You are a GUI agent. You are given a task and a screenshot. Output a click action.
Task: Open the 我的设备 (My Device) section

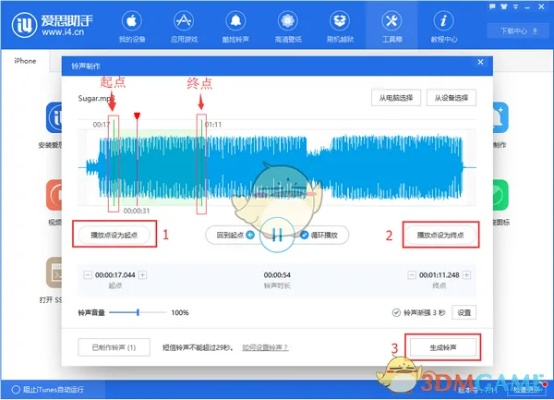pyautogui.click(x=132, y=27)
